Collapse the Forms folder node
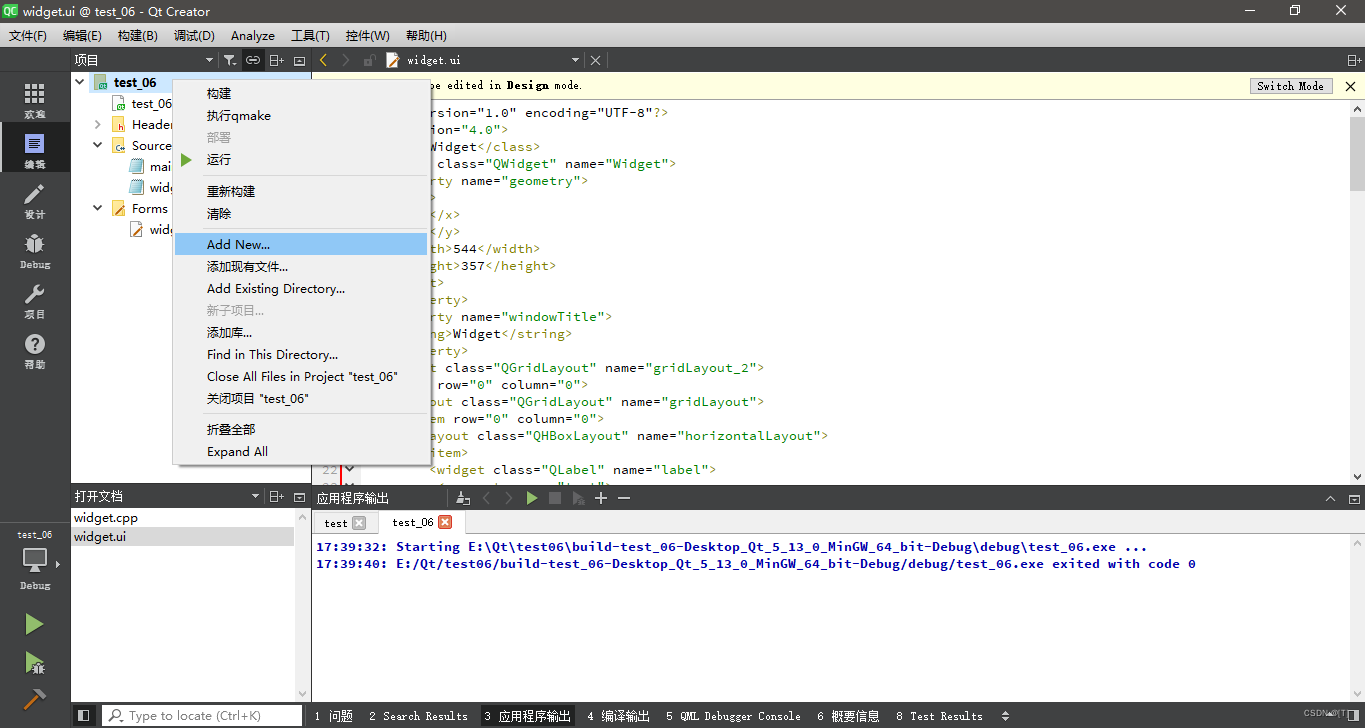Image resolution: width=1365 pixels, height=728 pixels. point(98,209)
